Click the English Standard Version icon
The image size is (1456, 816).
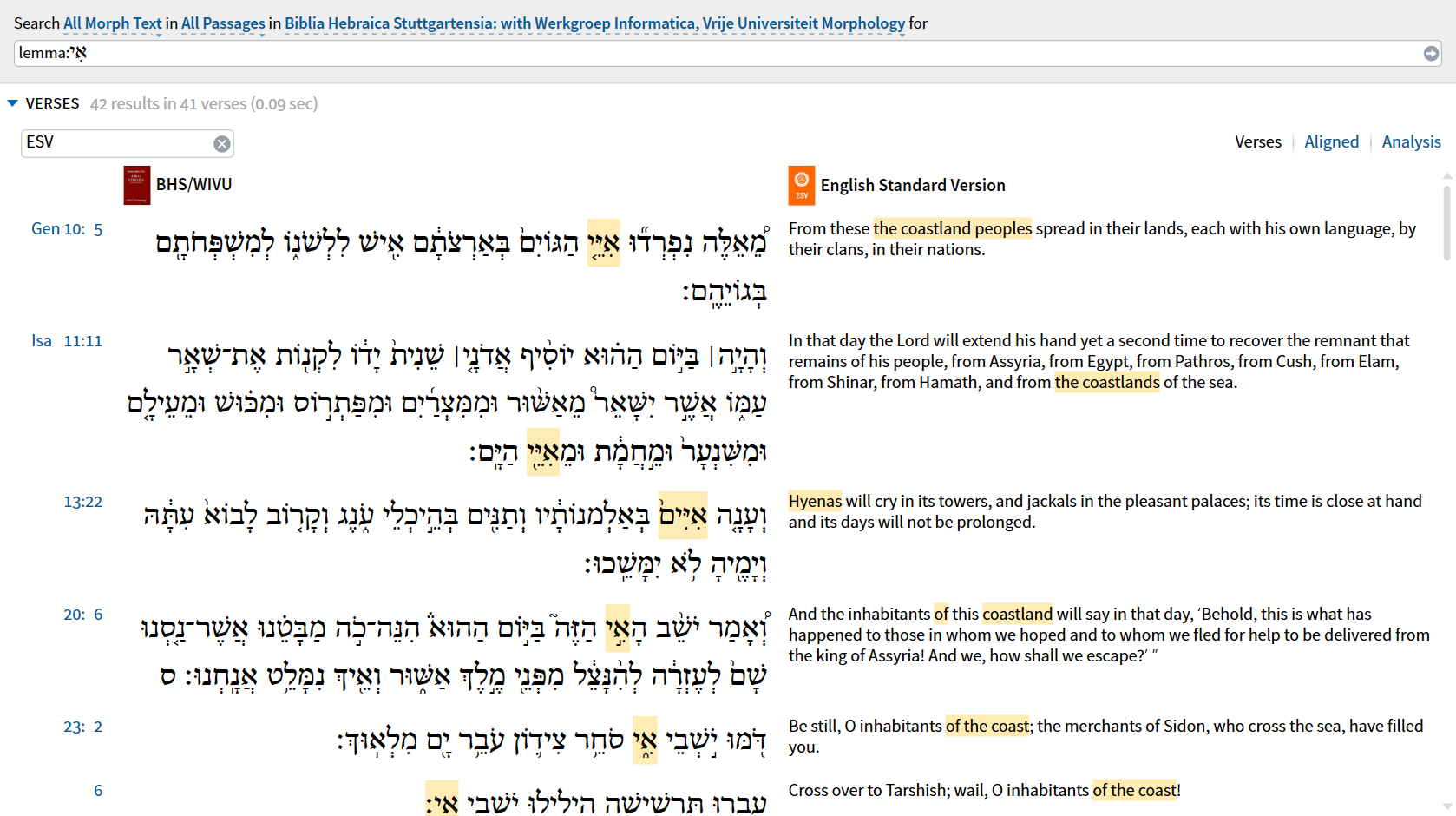pos(802,185)
